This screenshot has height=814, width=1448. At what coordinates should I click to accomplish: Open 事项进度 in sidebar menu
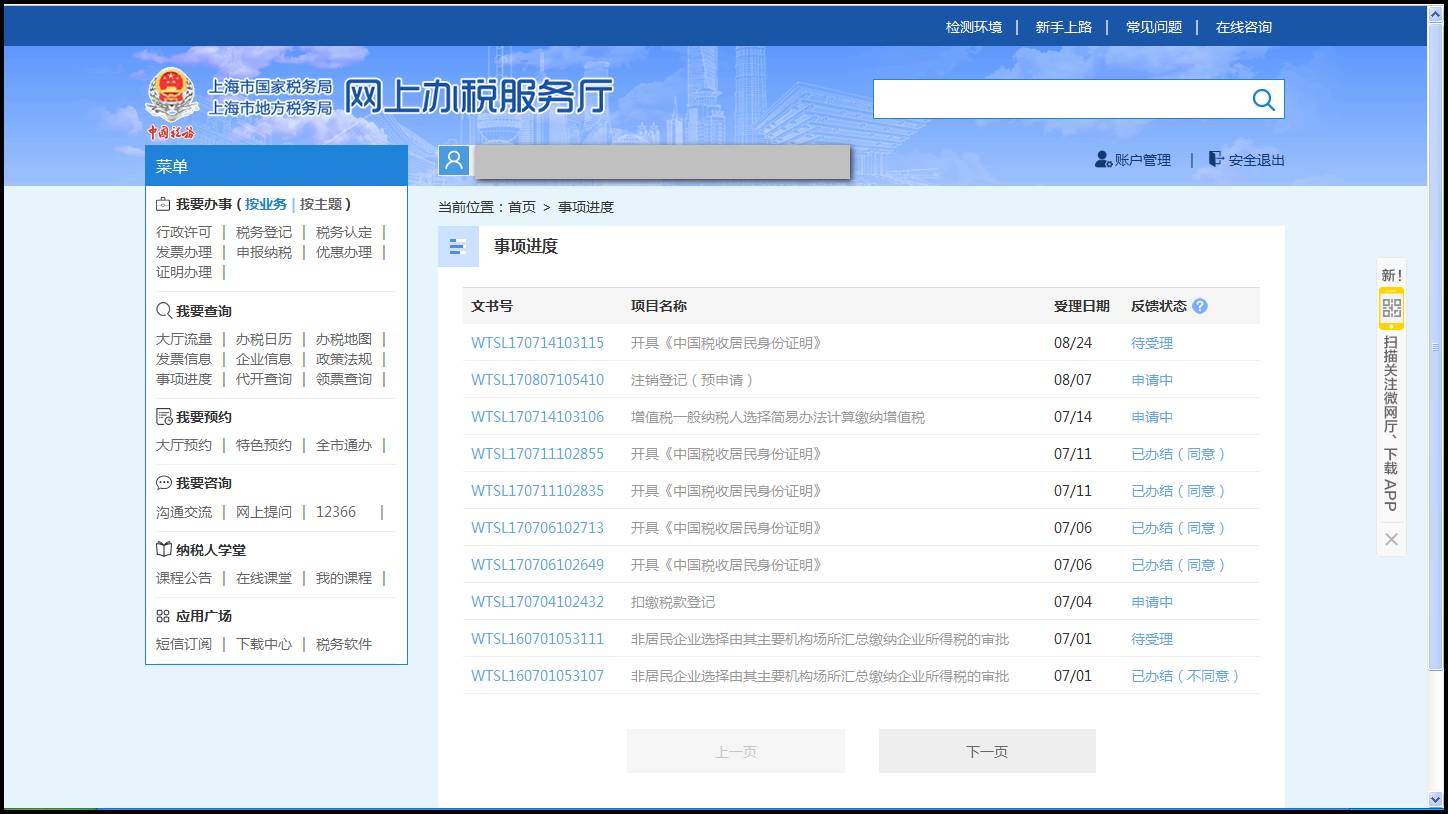point(184,379)
